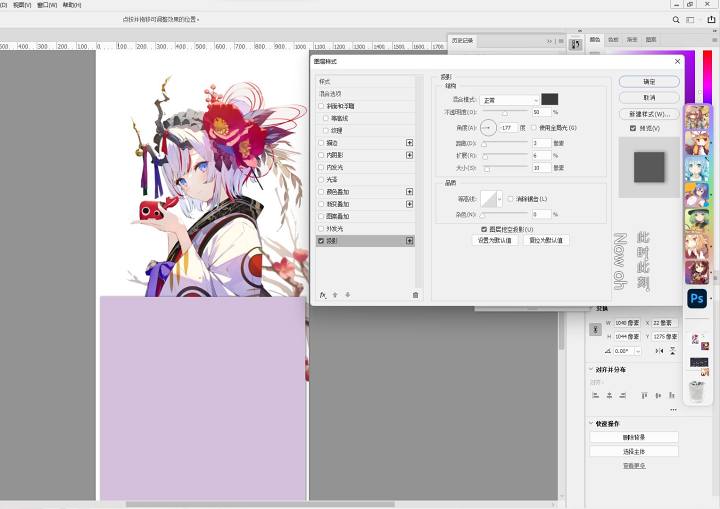Collapse the Align and Distribute (对齐并分布) section

(x=591, y=369)
